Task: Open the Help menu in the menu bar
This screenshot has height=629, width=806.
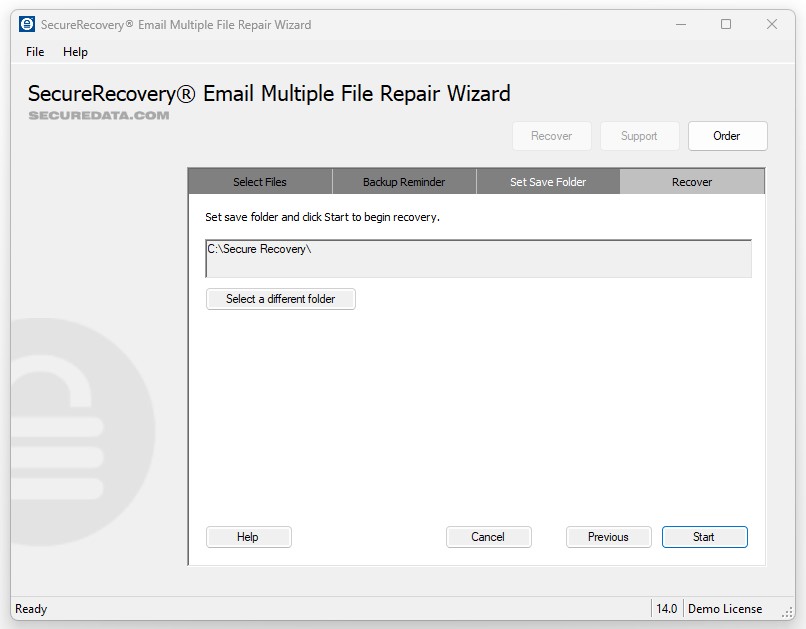Action: coord(75,52)
